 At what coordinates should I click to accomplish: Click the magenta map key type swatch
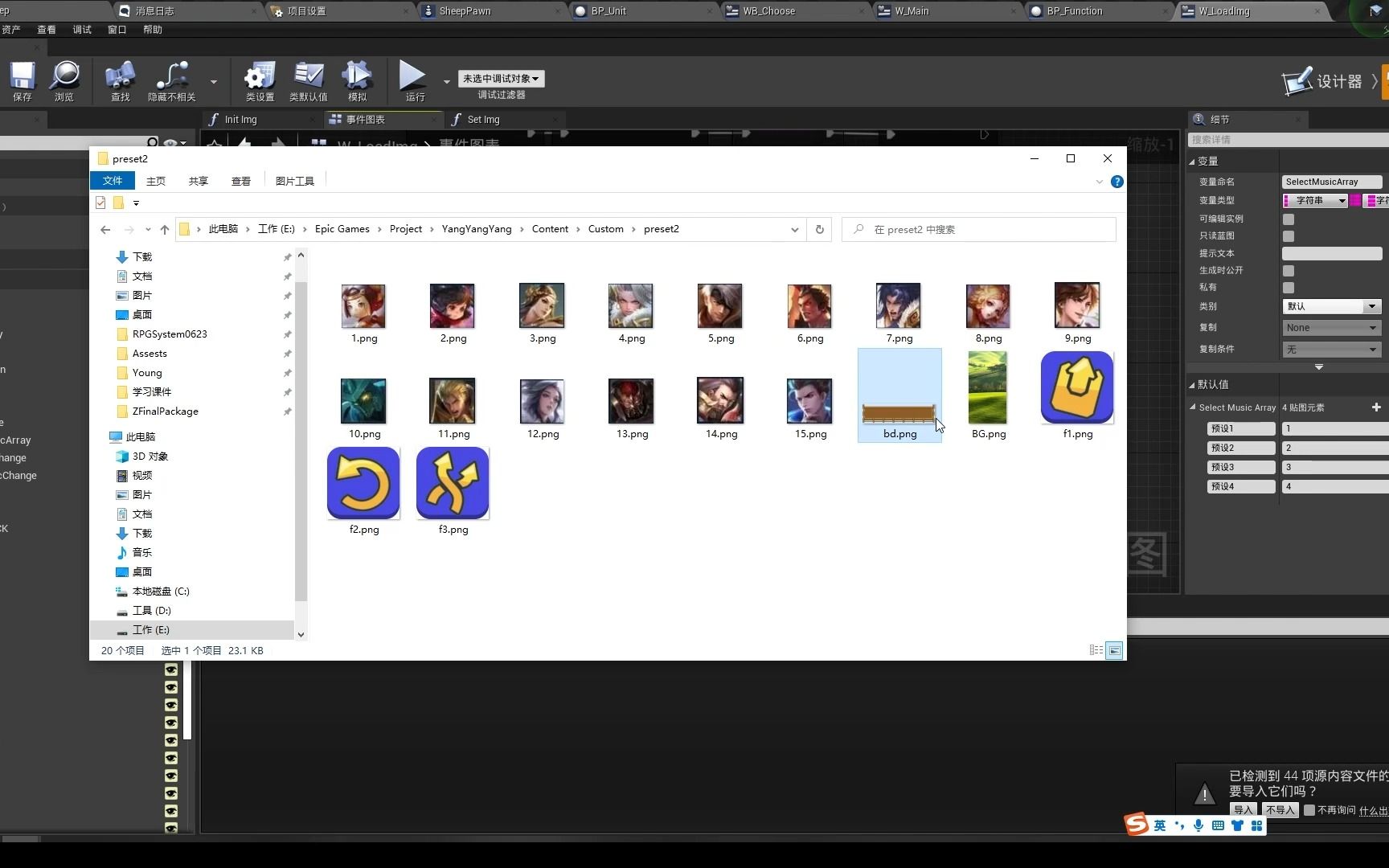point(1355,200)
